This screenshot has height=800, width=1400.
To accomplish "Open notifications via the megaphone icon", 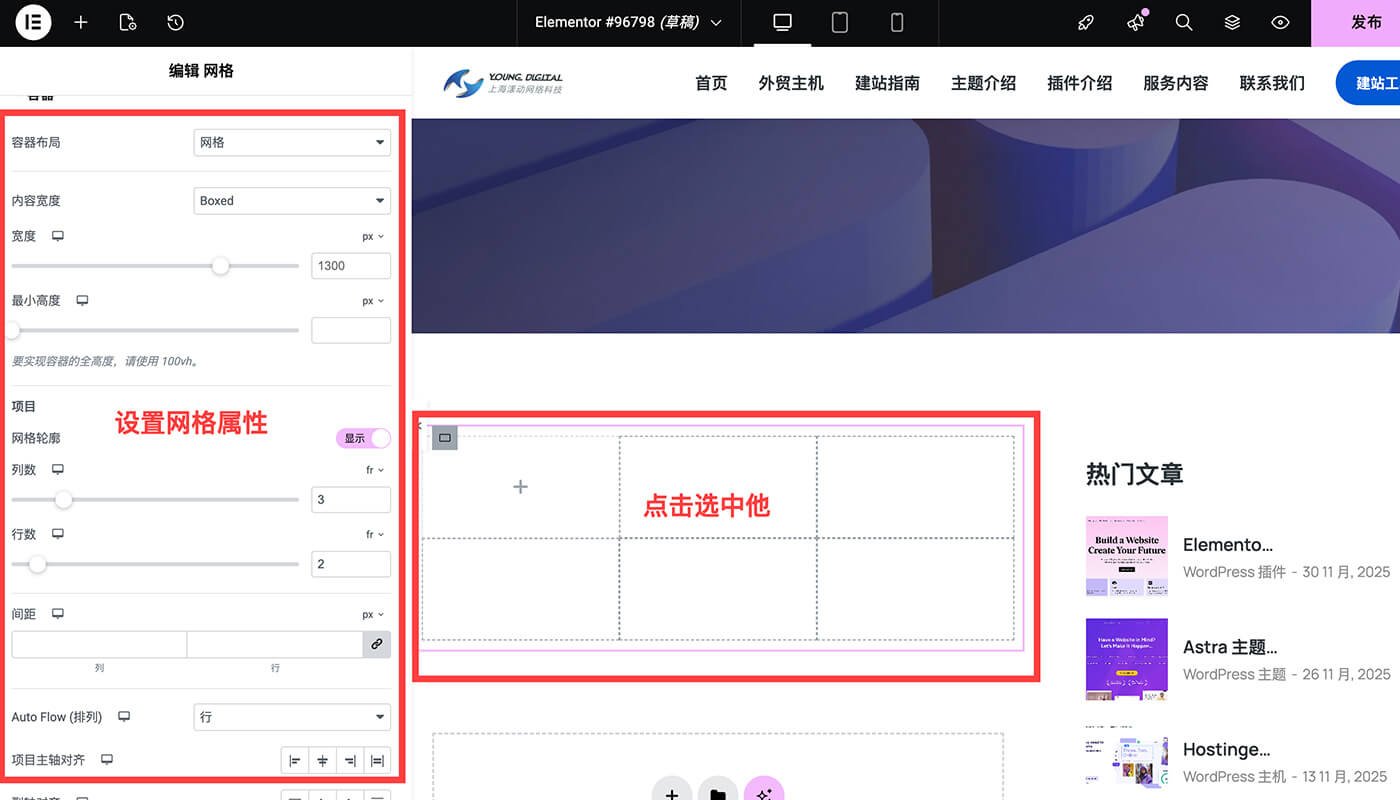I will click(1135, 22).
